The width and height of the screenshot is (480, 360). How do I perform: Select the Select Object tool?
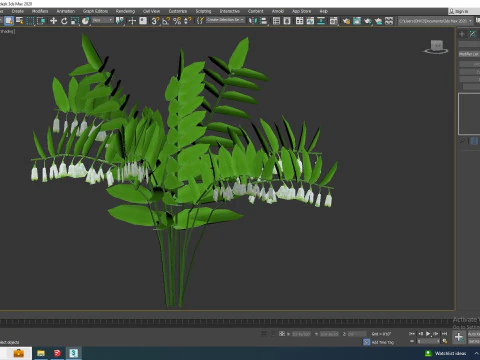9,21
